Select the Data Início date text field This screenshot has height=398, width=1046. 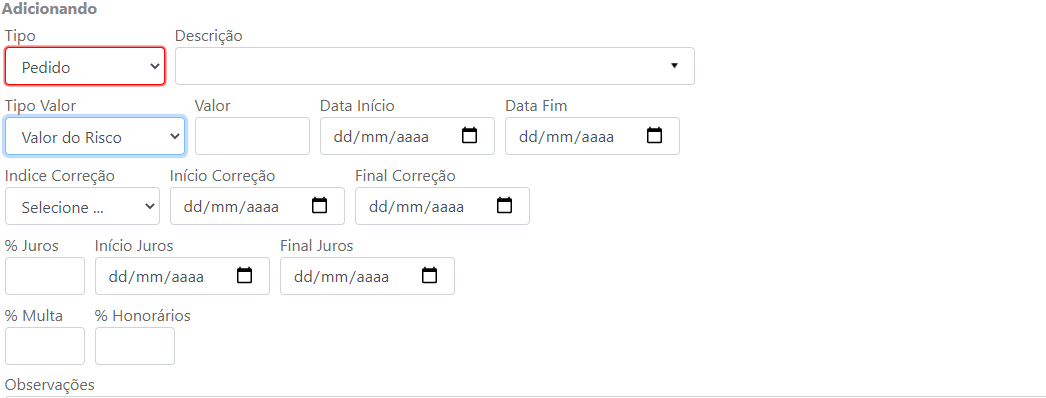381,137
